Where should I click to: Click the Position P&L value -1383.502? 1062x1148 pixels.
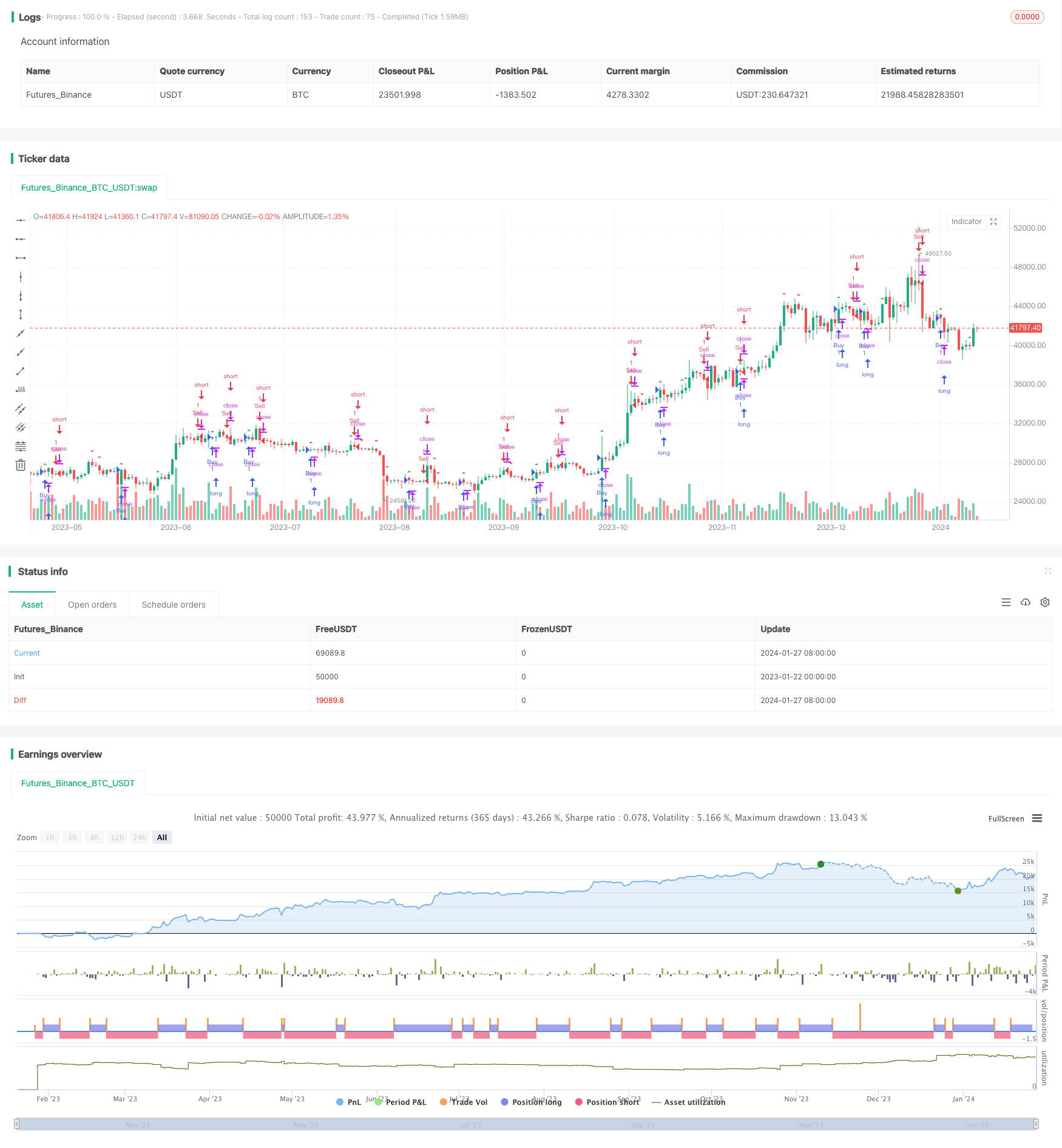click(x=516, y=95)
